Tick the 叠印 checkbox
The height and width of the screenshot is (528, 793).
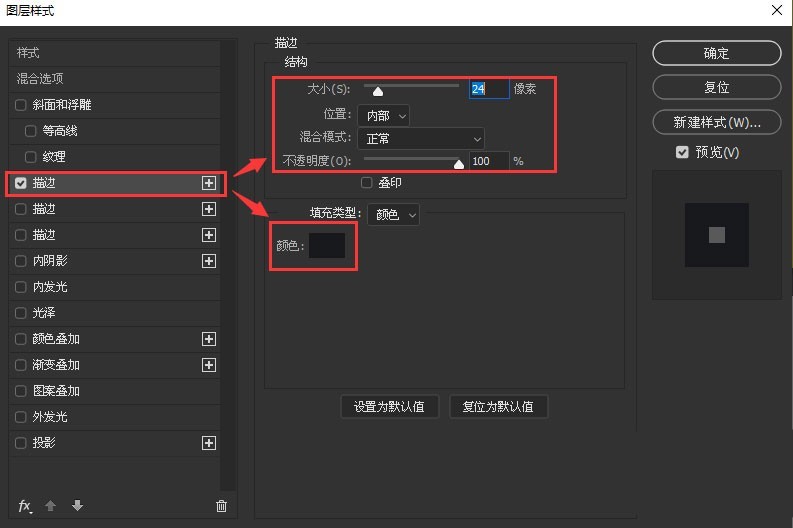point(367,183)
